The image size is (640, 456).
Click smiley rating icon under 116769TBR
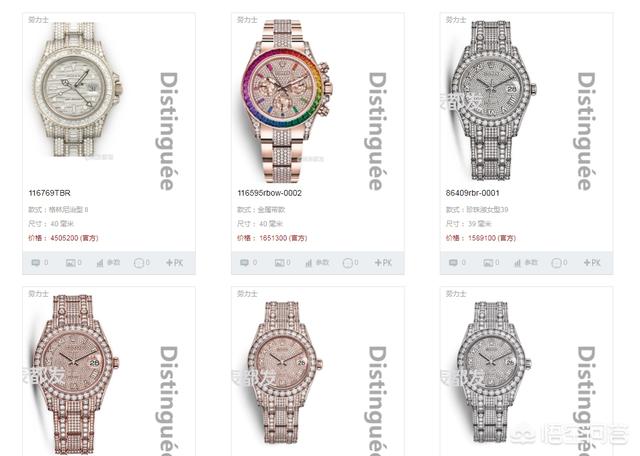139,263
